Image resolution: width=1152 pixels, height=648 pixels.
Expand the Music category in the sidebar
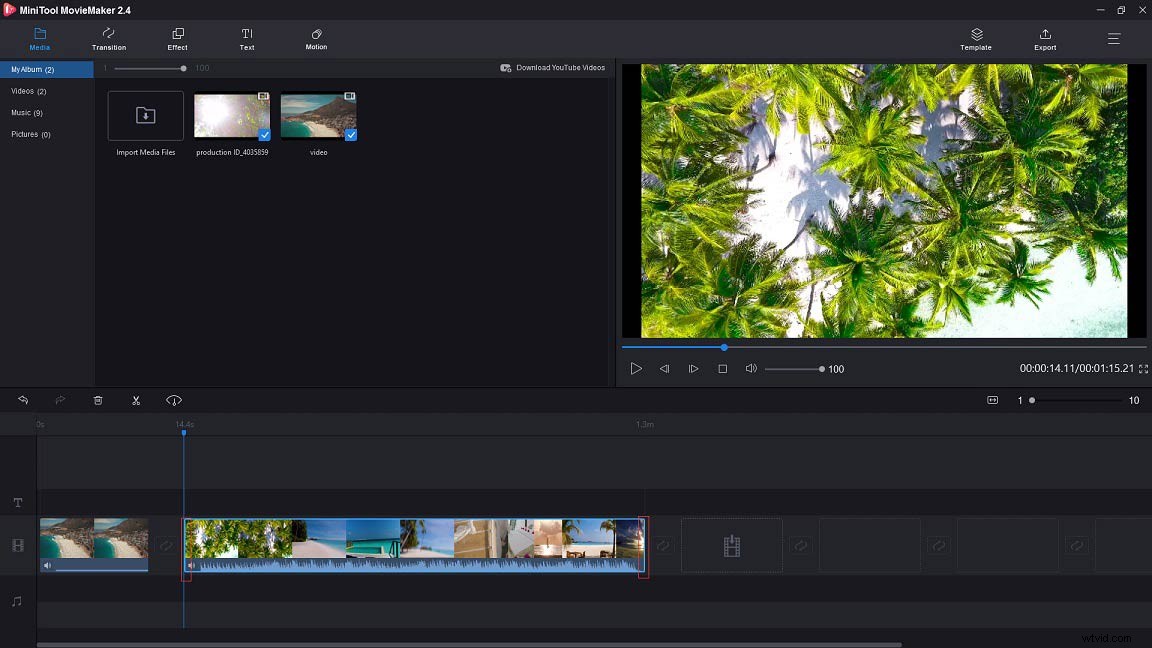coord(25,112)
